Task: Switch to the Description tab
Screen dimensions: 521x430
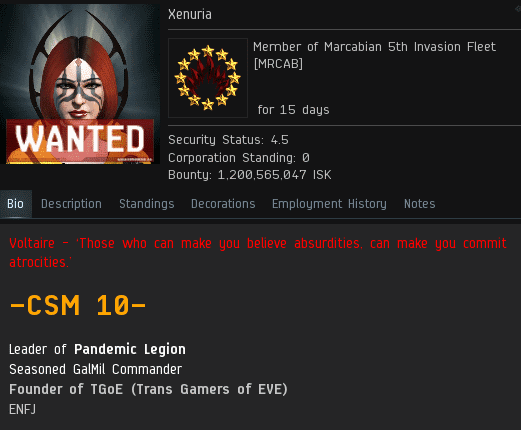Action: tap(71, 204)
